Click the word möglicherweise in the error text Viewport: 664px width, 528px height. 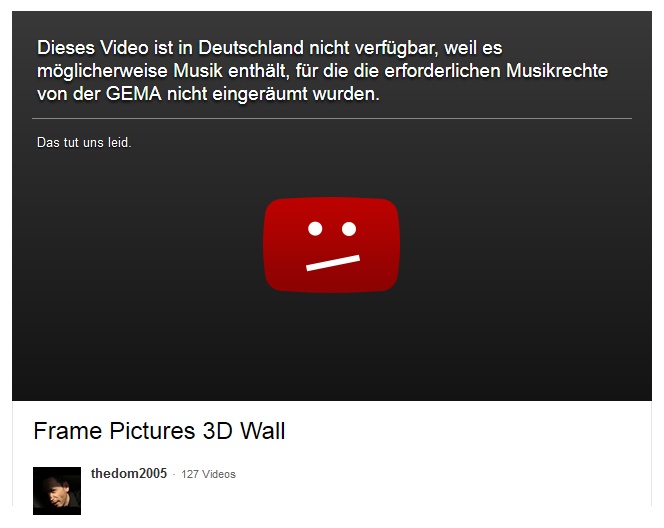tap(102, 72)
